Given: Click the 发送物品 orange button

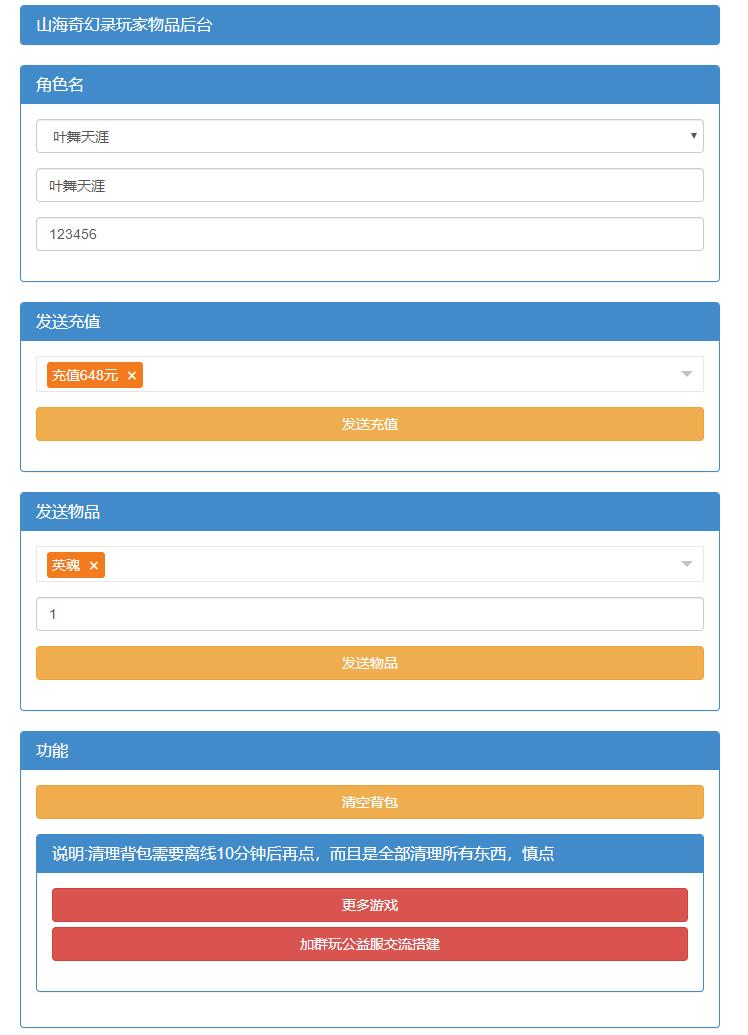Looking at the screenshot, I should (370, 663).
